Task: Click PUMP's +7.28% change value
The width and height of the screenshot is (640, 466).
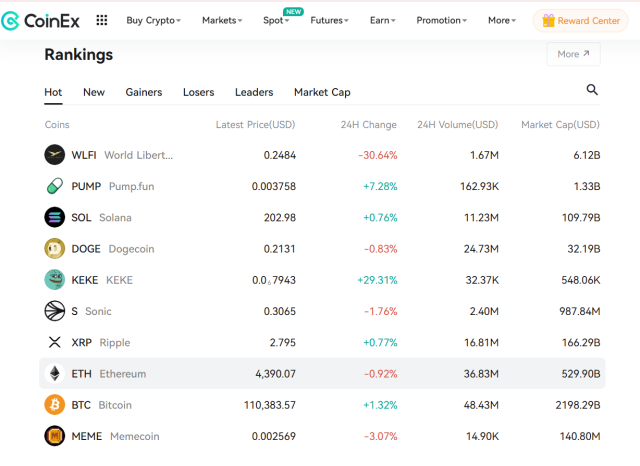Action: pos(380,186)
